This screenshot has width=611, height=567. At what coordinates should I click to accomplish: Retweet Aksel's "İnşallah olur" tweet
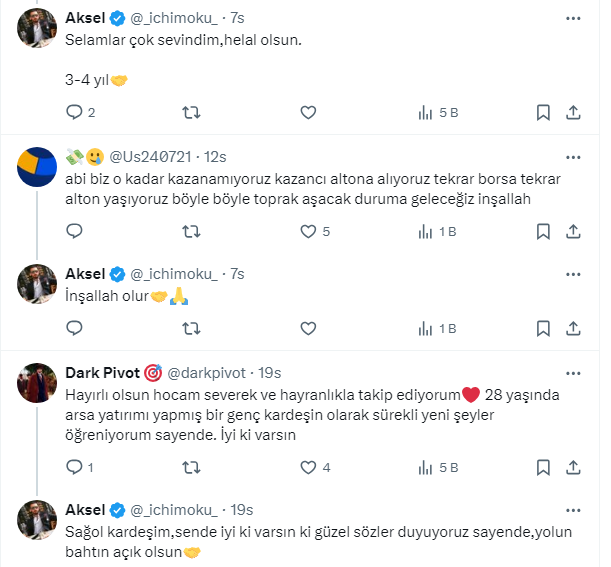coord(190,327)
